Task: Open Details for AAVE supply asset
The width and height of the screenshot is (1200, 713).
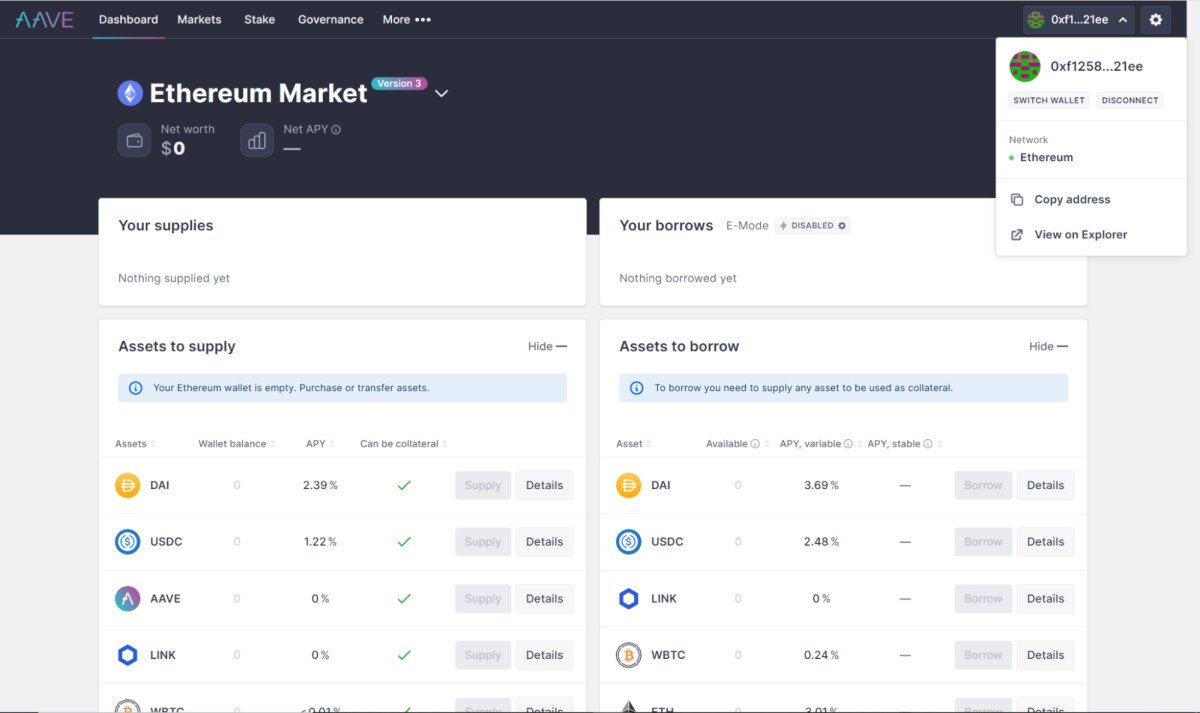Action: 544,598
